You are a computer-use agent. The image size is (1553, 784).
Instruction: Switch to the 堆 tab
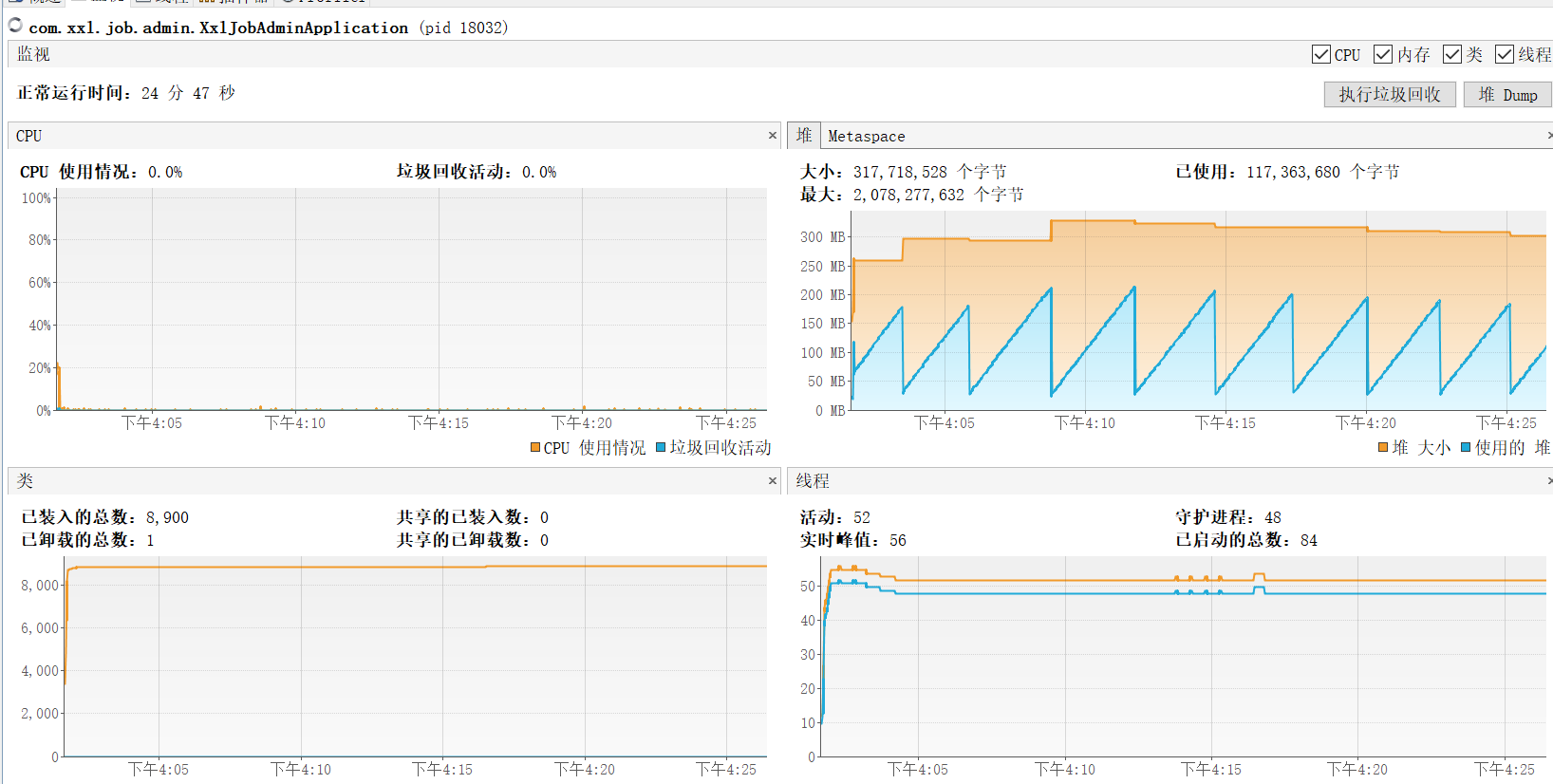pos(804,136)
